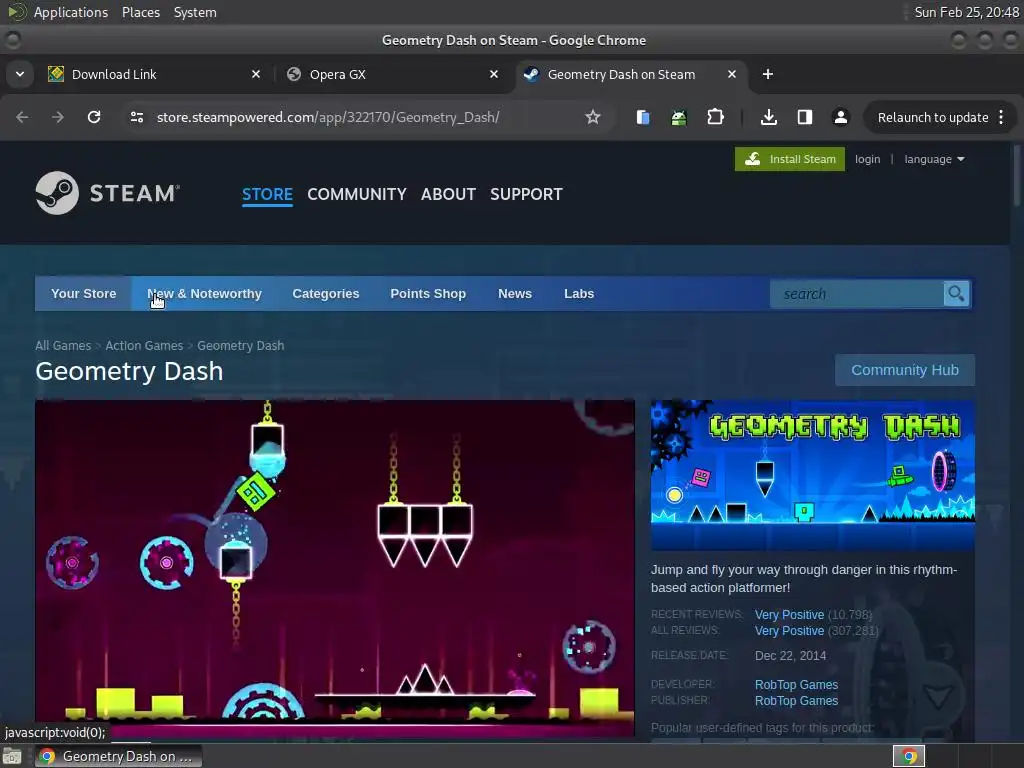1024x768 pixels.
Task: Open the language dropdown
Action: pos(934,159)
